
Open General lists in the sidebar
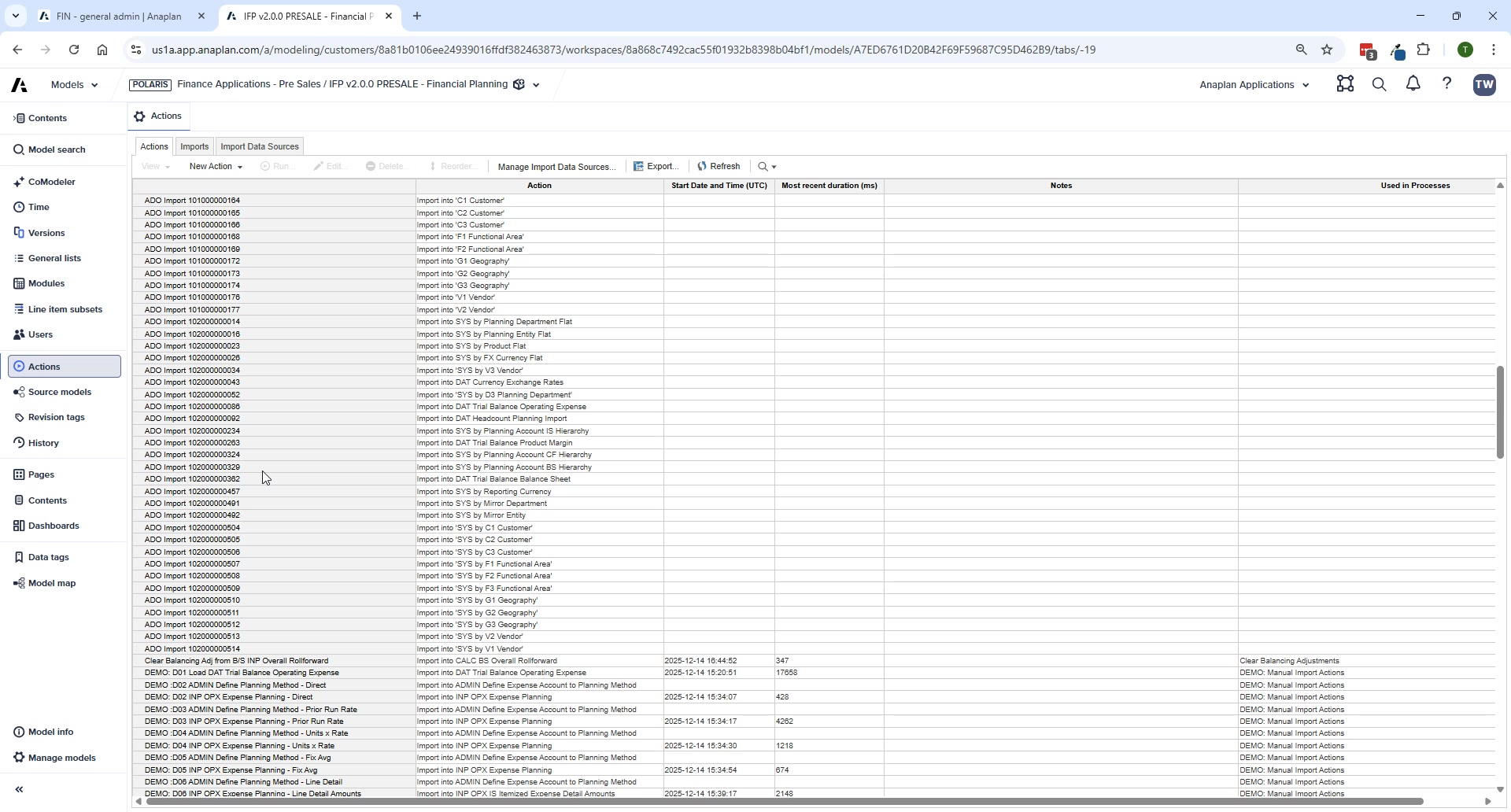(54, 257)
